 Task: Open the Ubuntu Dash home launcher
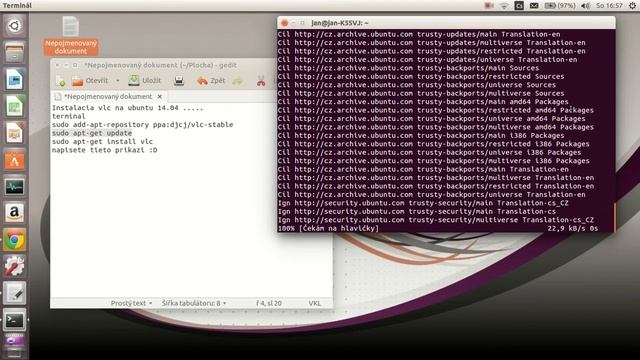[14, 26]
